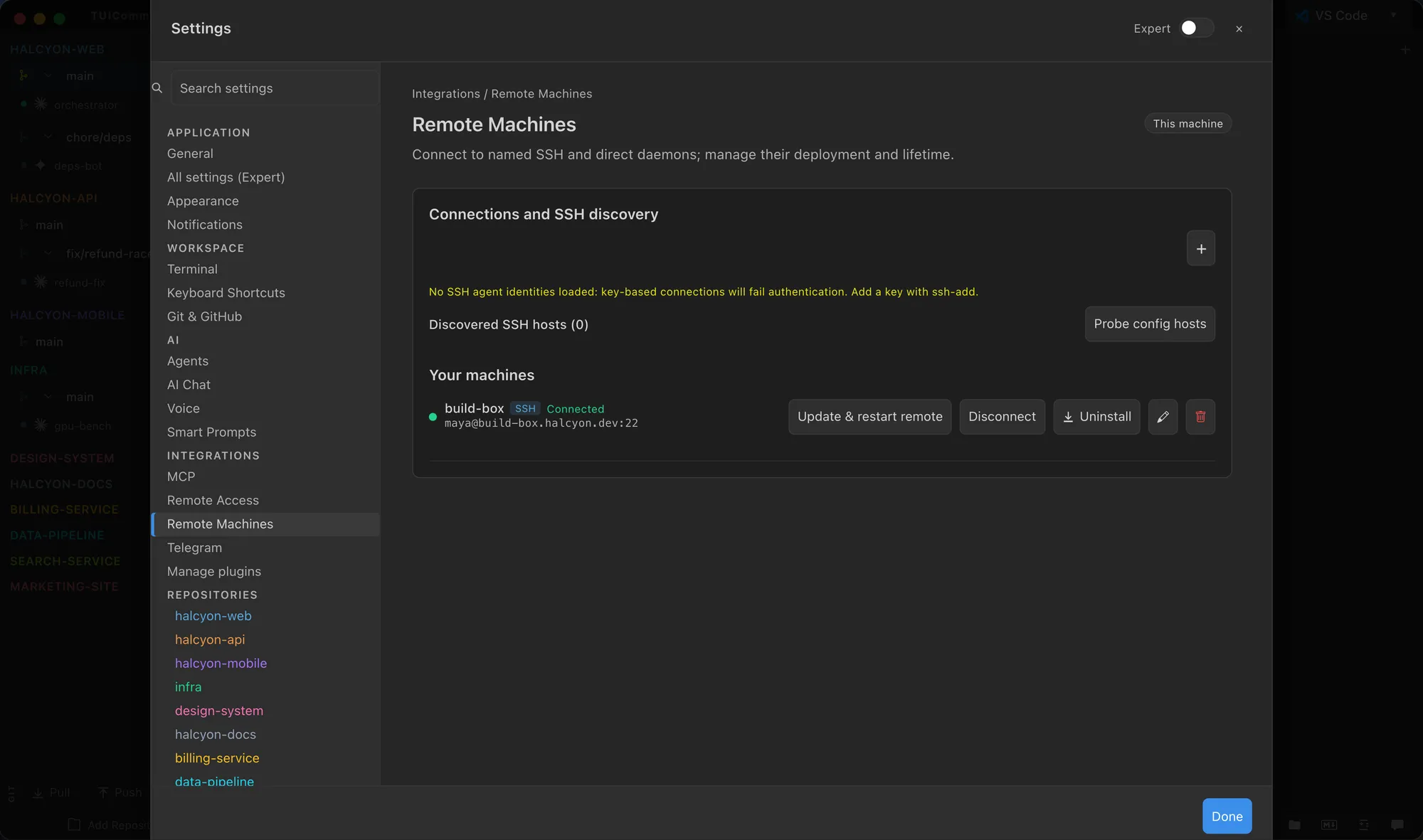Open General settings
Screen dimensions: 1423x840
click(x=265, y=154)
